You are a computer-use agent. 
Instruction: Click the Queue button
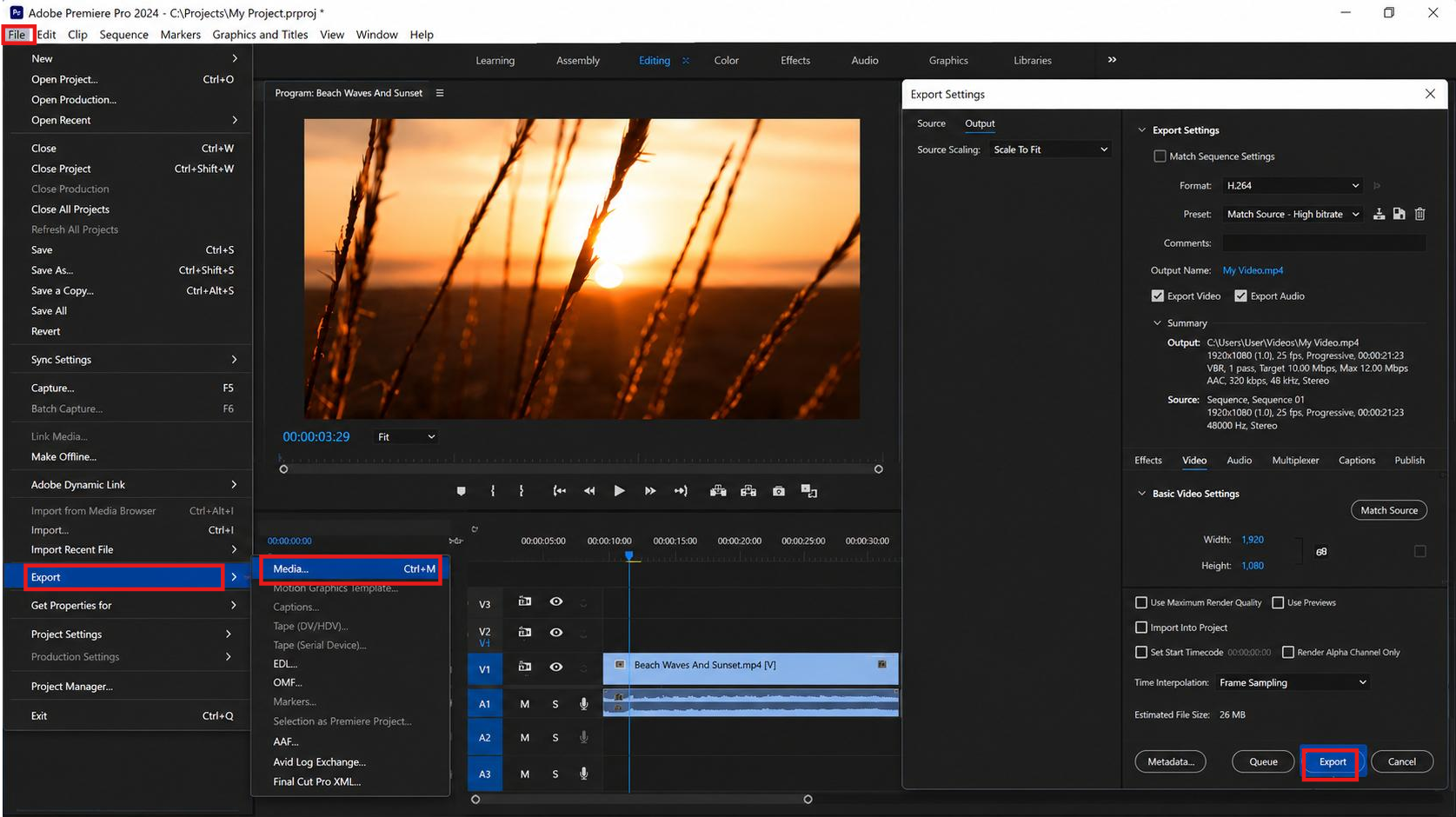point(1263,762)
